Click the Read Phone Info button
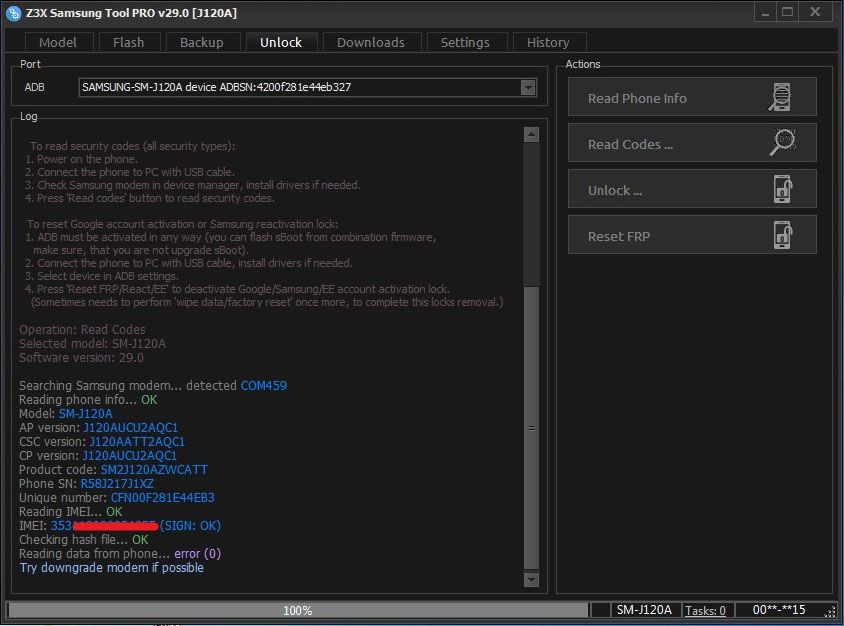 coord(692,97)
